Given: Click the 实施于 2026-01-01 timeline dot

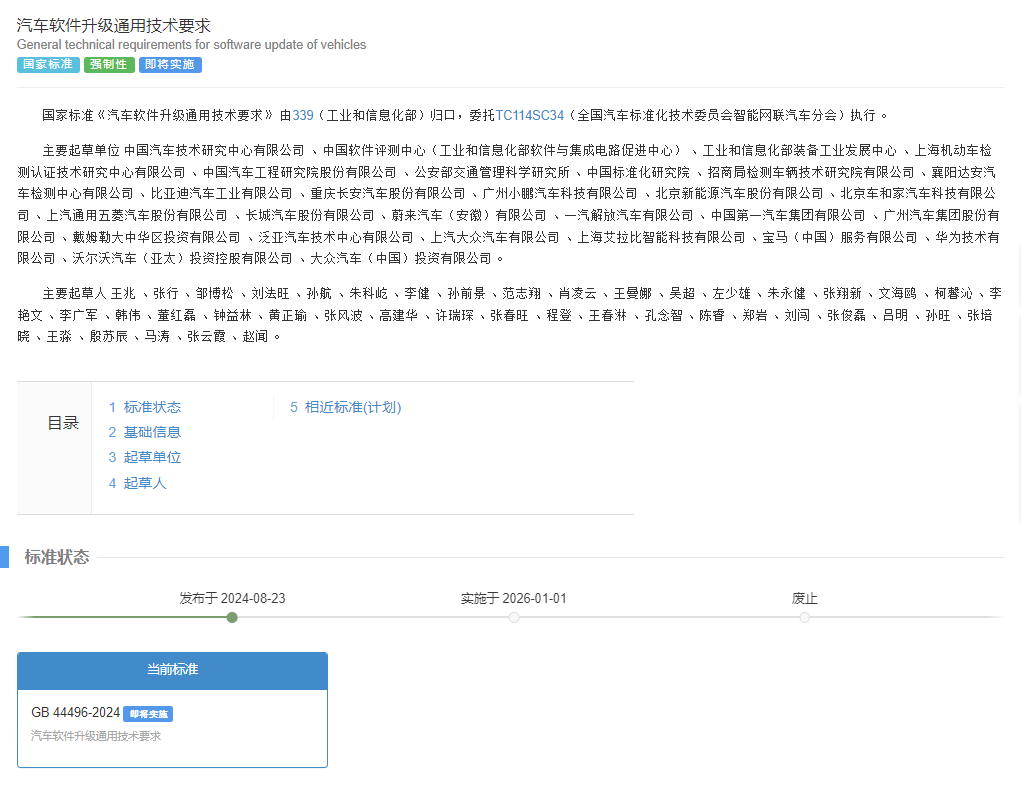Looking at the screenshot, I should (x=514, y=618).
